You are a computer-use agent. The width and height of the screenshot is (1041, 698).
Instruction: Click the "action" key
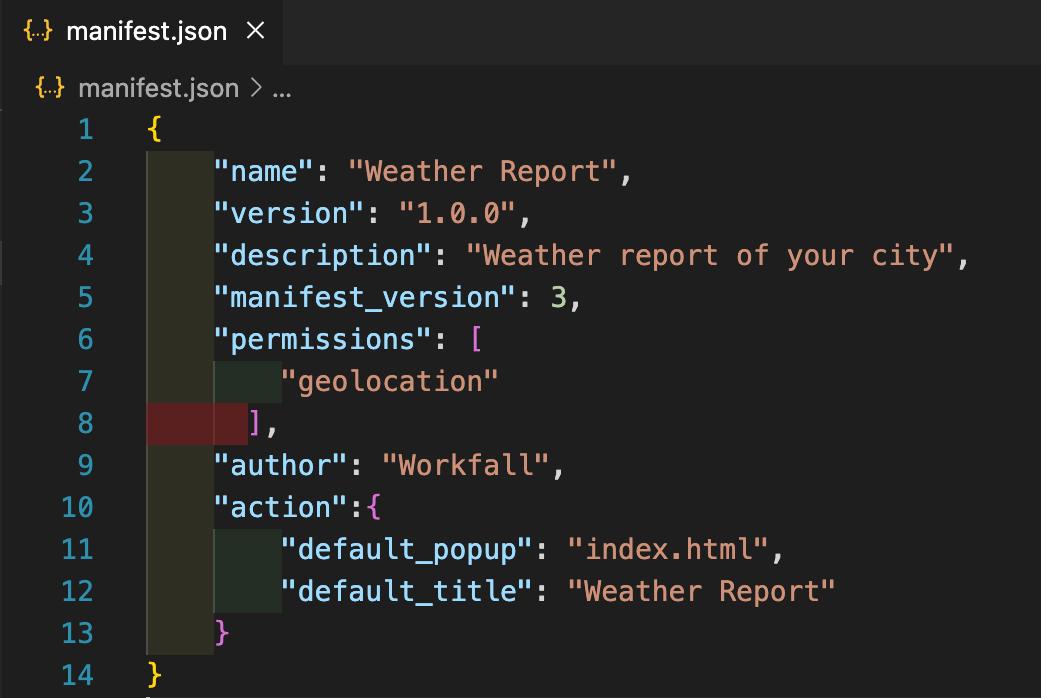point(280,507)
